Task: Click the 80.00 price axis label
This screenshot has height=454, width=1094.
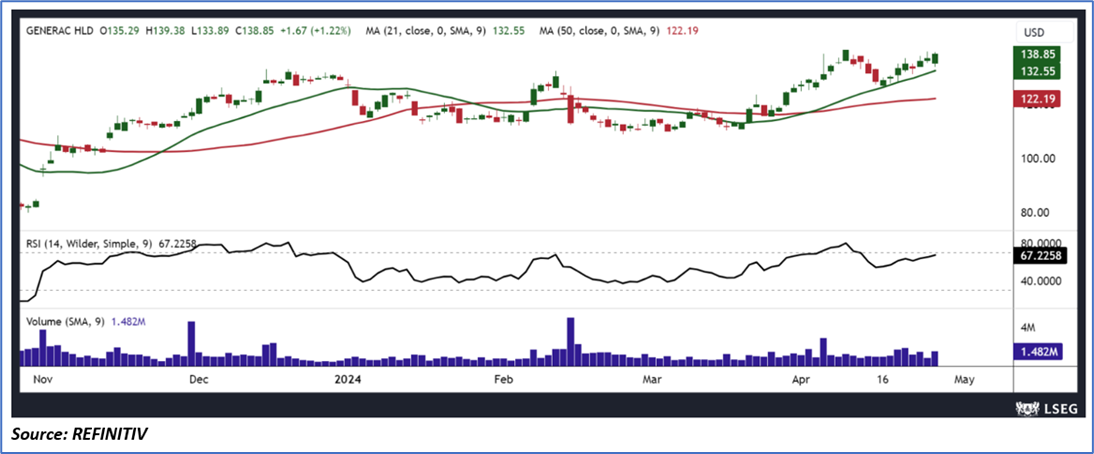Action: click(x=1035, y=213)
